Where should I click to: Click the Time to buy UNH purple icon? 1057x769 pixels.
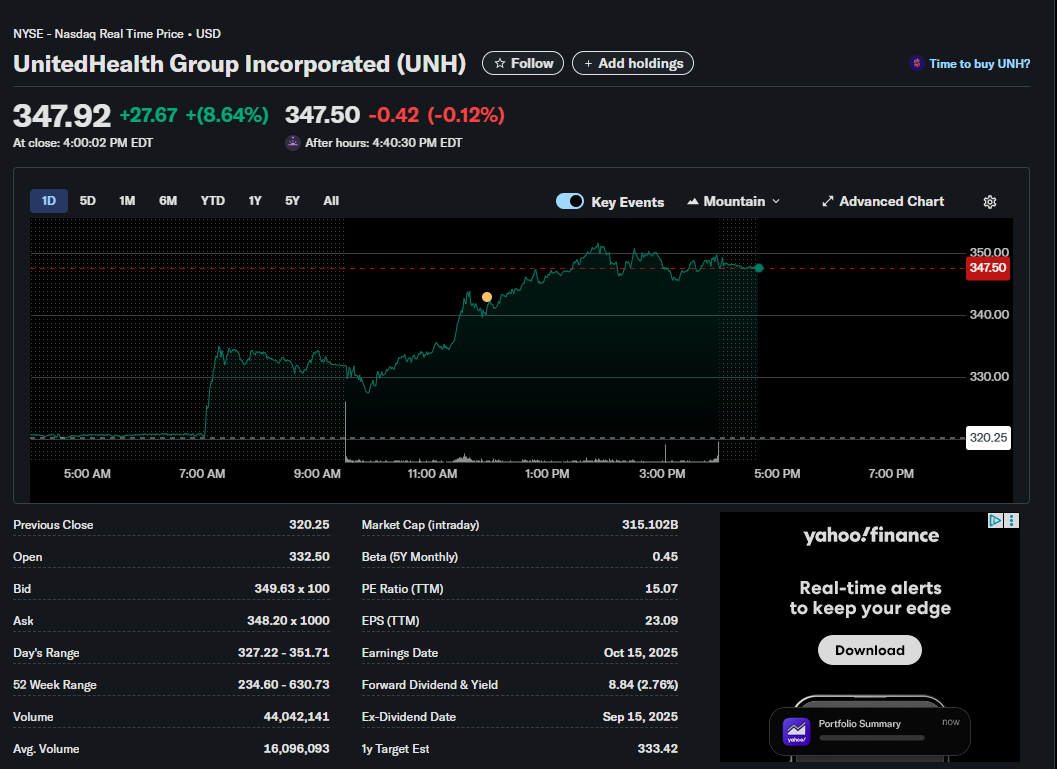click(x=916, y=63)
